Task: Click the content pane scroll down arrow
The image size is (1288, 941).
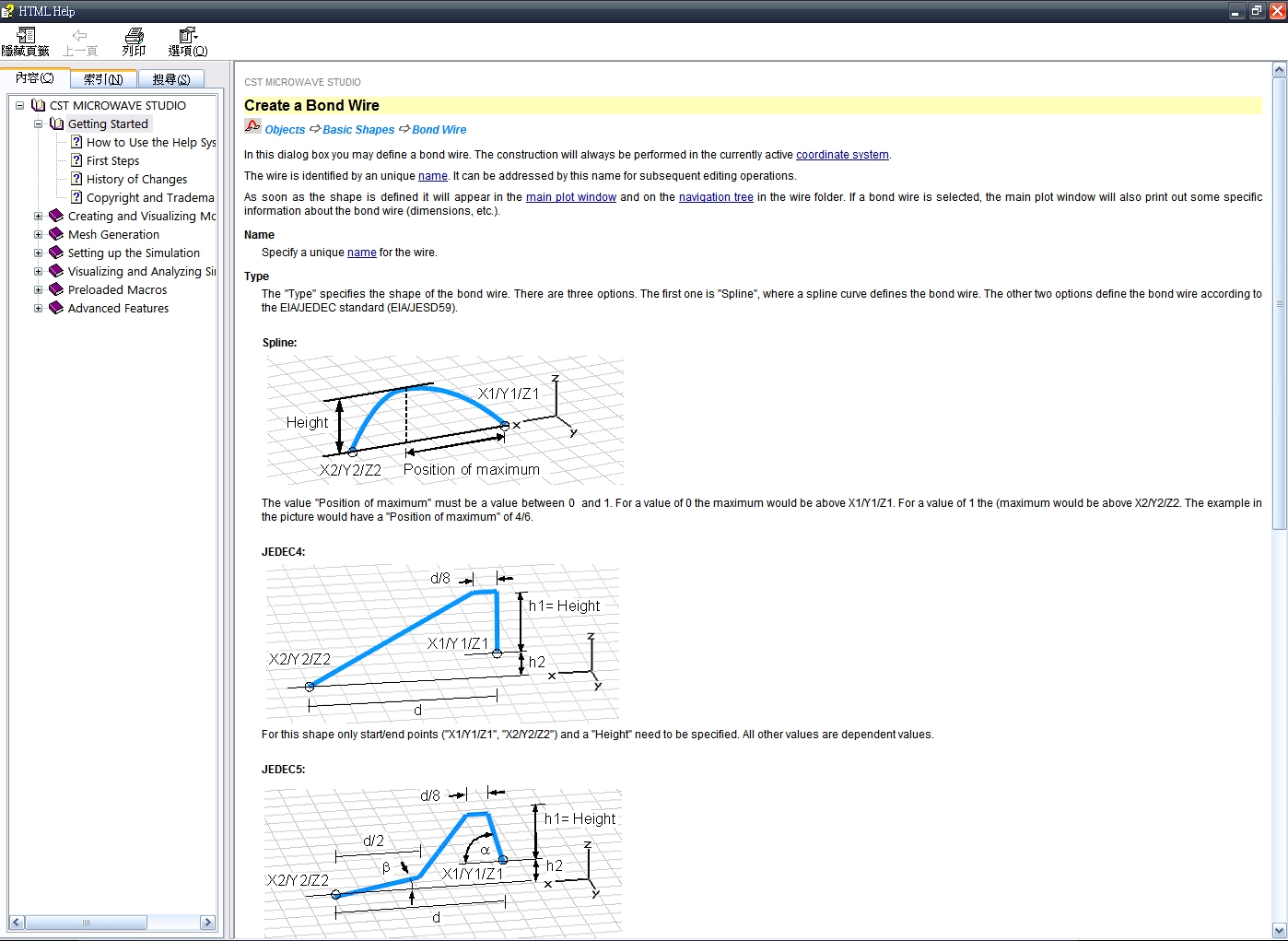Action: (x=1279, y=930)
